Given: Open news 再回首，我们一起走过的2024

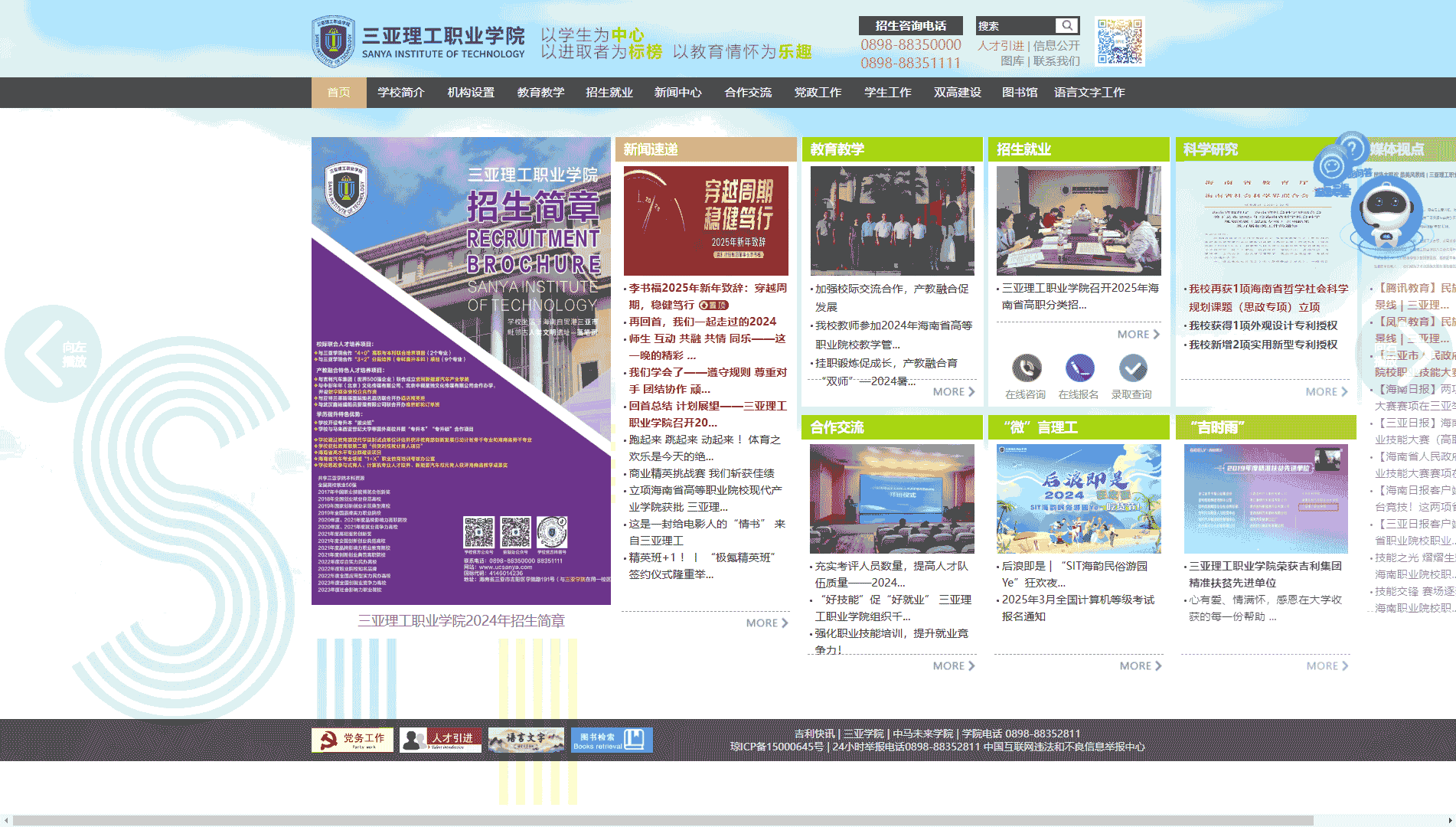Looking at the screenshot, I should pyautogui.click(x=703, y=322).
